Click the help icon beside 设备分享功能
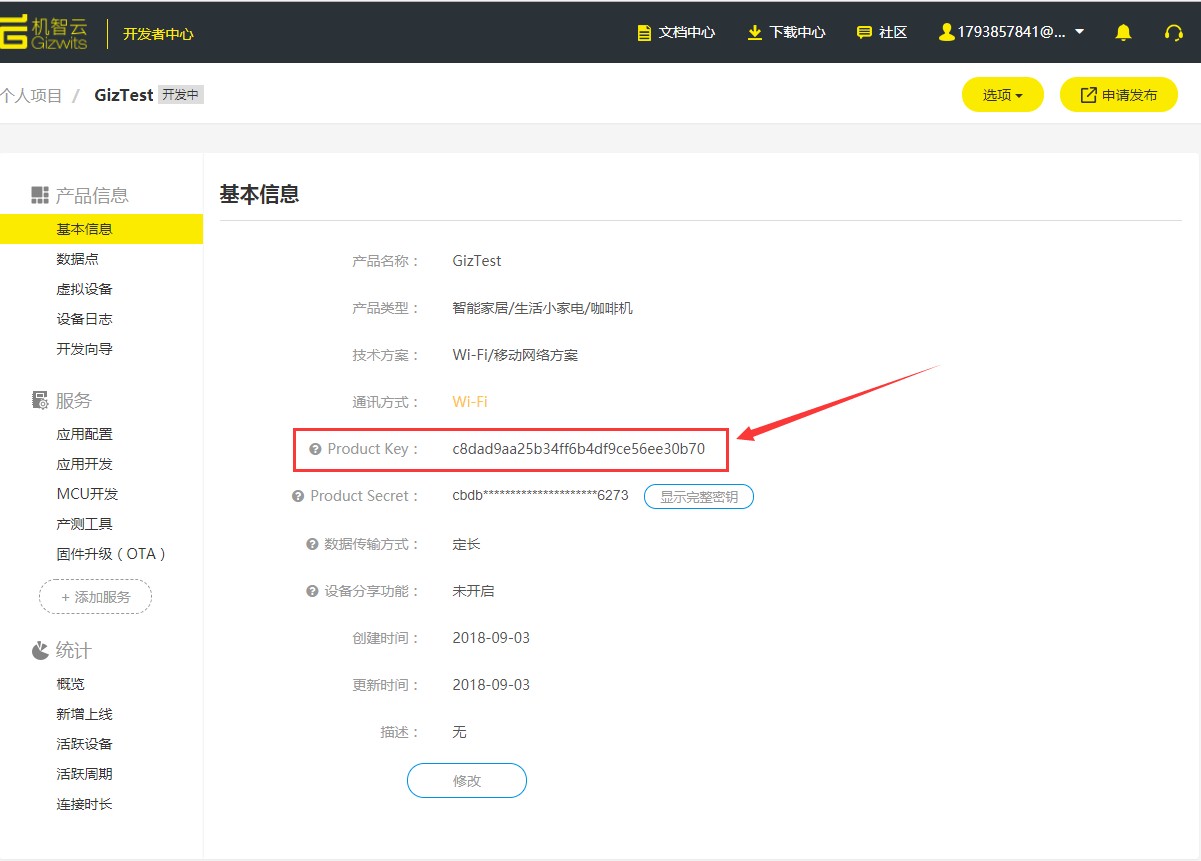The image size is (1201, 861). point(312,591)
